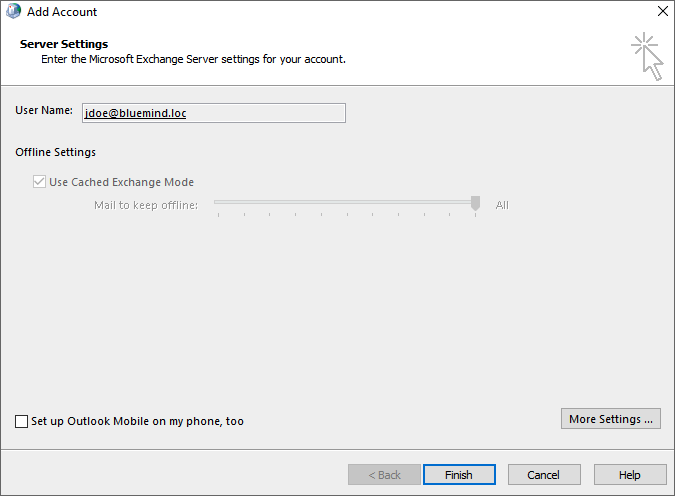Click the All label beside slider
675x496 pixels.
click(502, 205)
